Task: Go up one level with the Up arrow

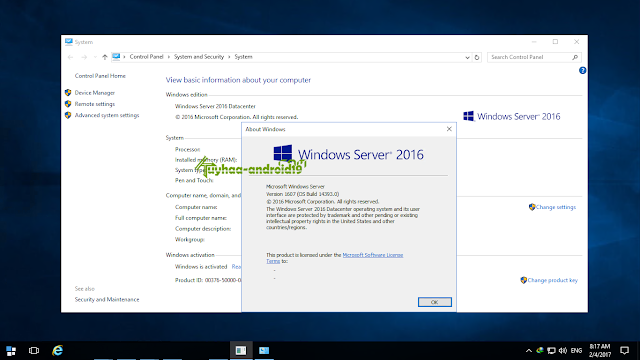Action: coord(105,57)
